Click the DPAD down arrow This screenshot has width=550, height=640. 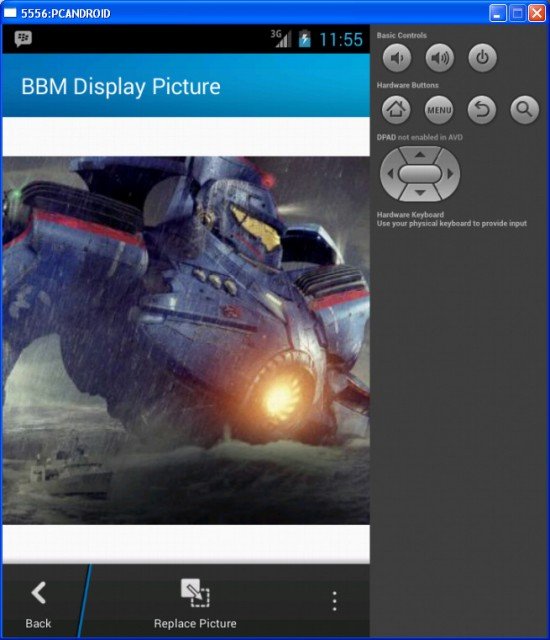pyautogui.click(x=420, y=192)
